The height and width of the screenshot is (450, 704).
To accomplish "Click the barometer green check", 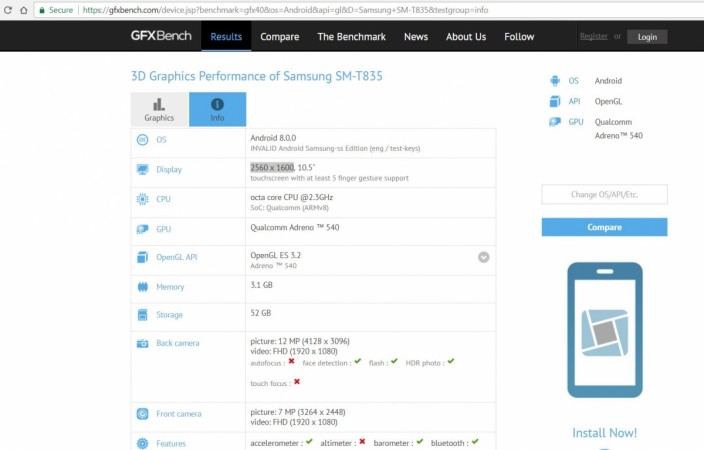I will [x=420, y=441].
